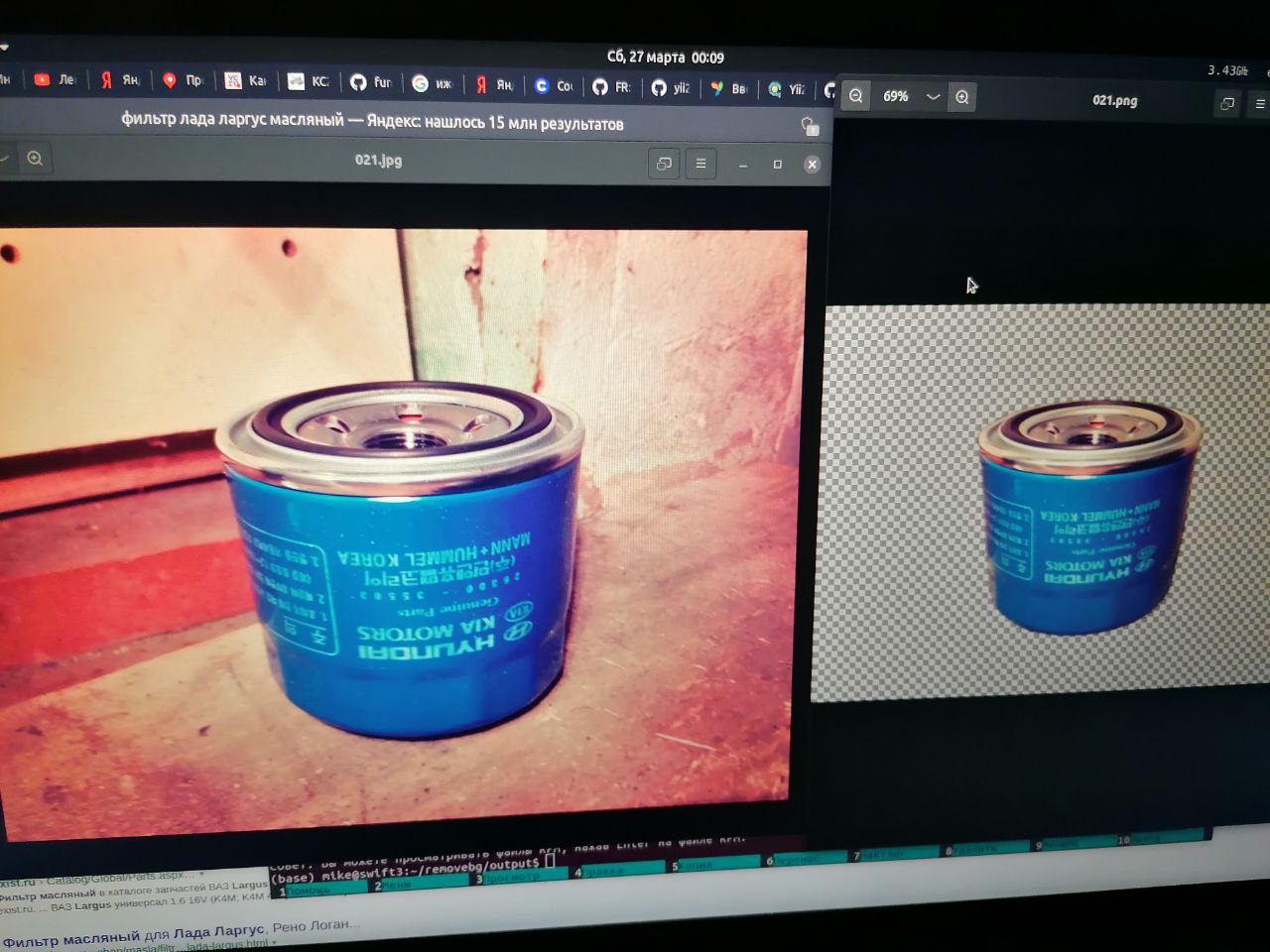Open hamburger menu in 021.png viewer
This screenshot has height=952, width=1270.
(x=1260, y=104)
